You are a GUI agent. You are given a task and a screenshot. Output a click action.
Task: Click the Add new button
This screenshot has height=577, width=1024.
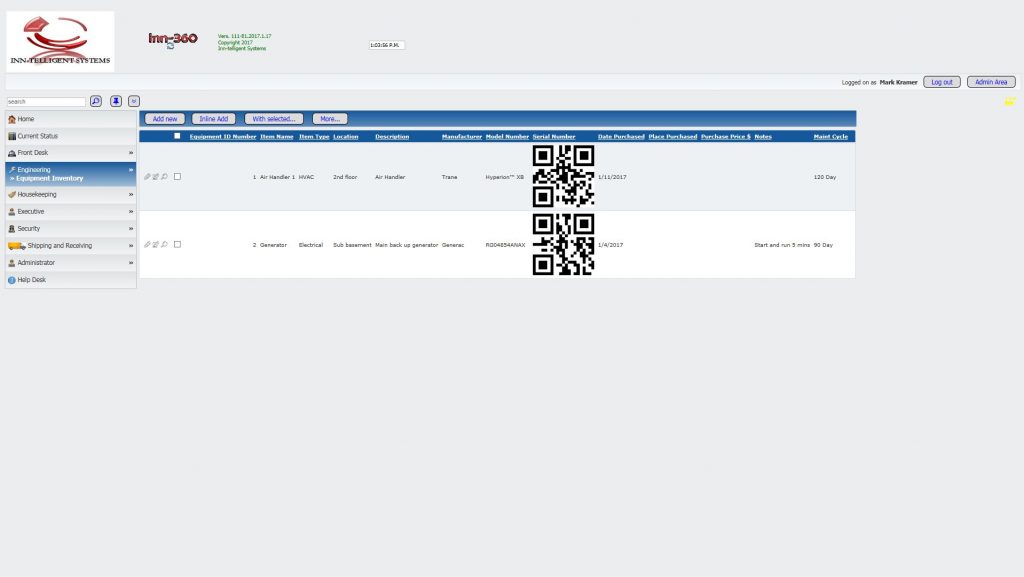point(165,119)
